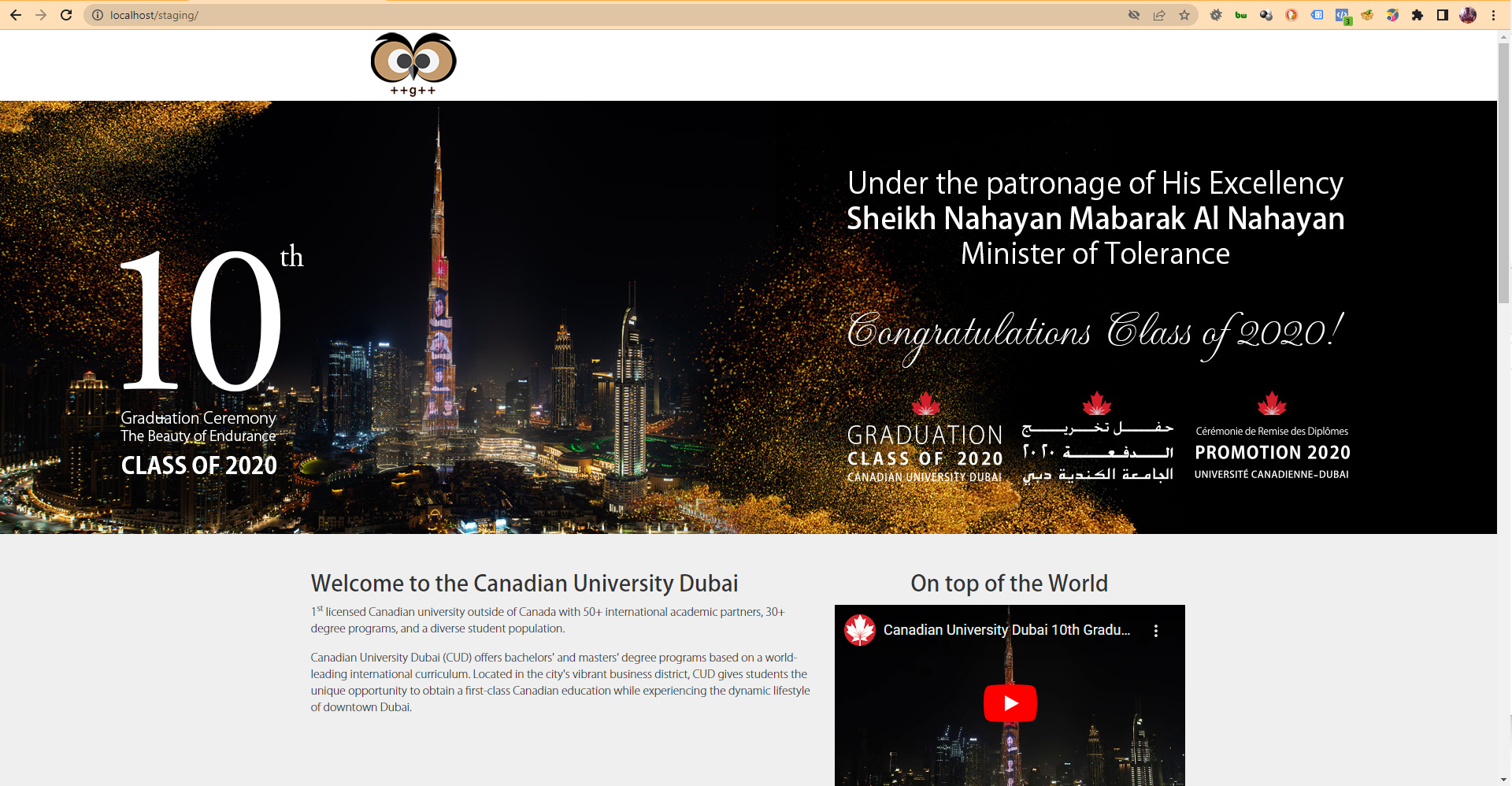
Task: Click 'Minister of Tolerance' text
Action: [x=1095, y=254]
